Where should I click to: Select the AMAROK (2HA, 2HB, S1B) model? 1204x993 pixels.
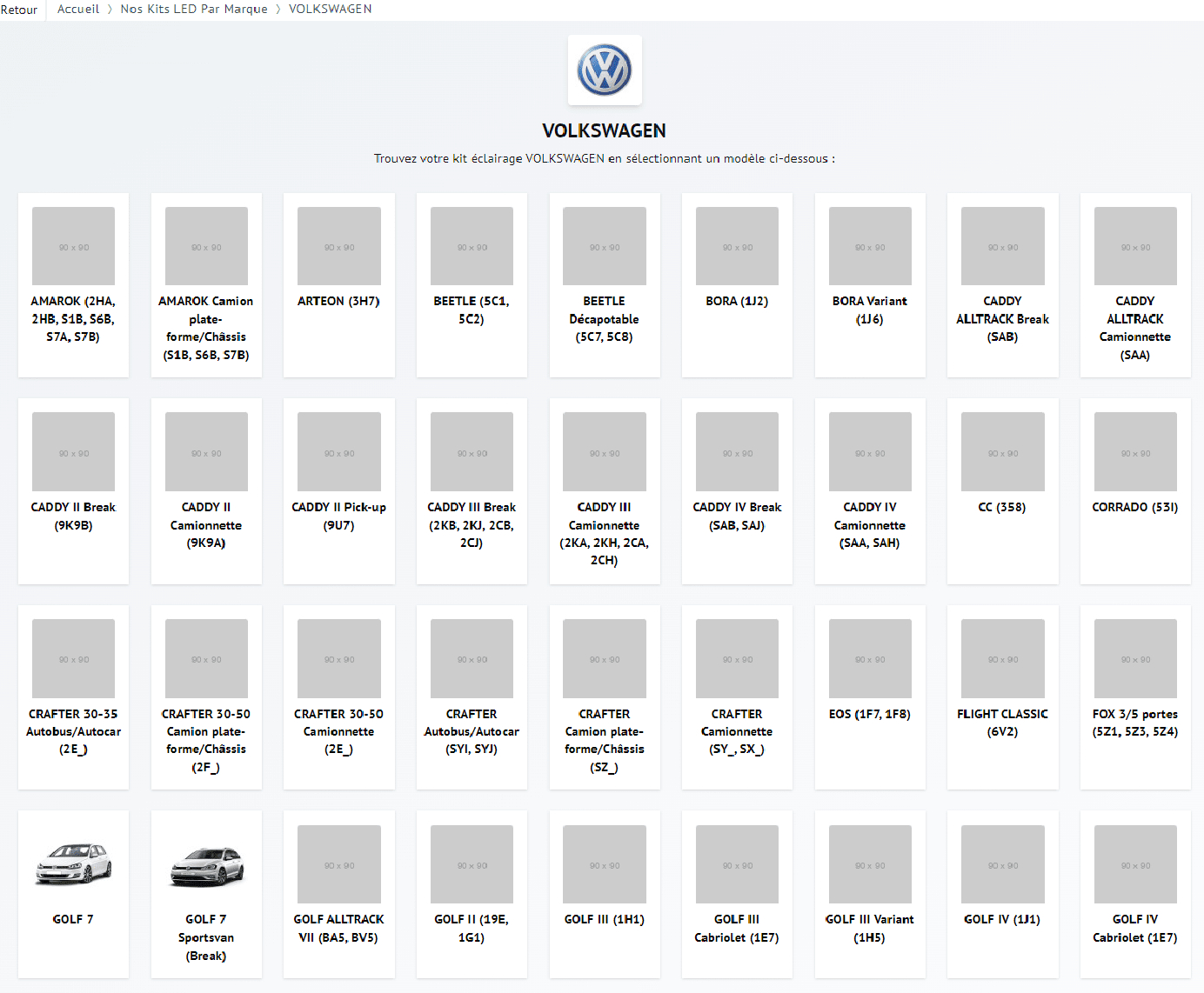click(73, 285)
